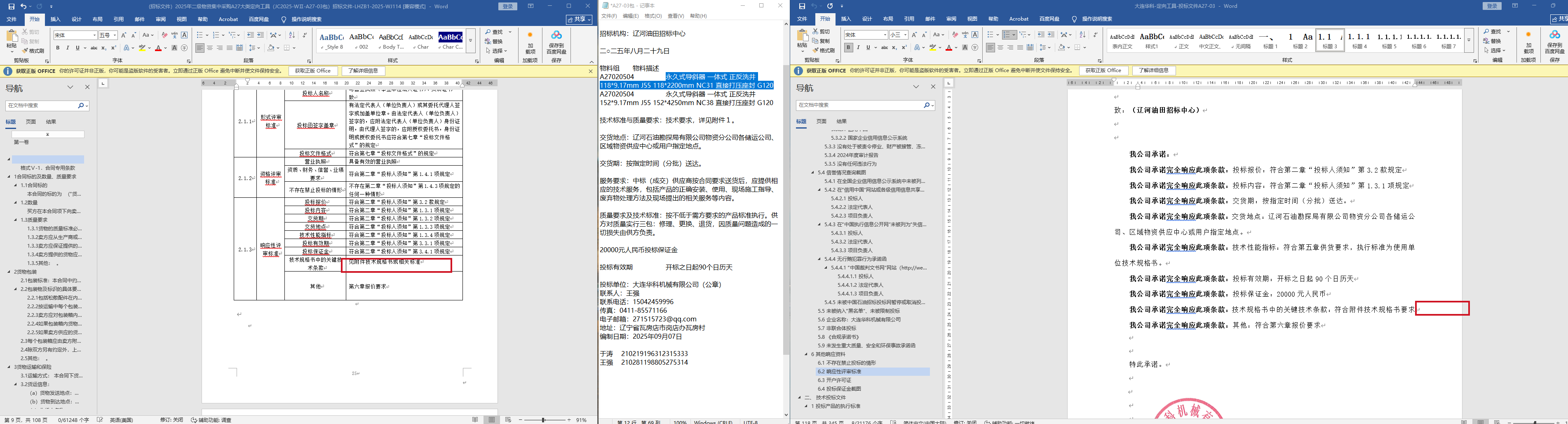The width and height of the screenshot is (1568, 424).
Task: Select 6.3 开户许可证 in right navigation pane
Action: (835, 380)
